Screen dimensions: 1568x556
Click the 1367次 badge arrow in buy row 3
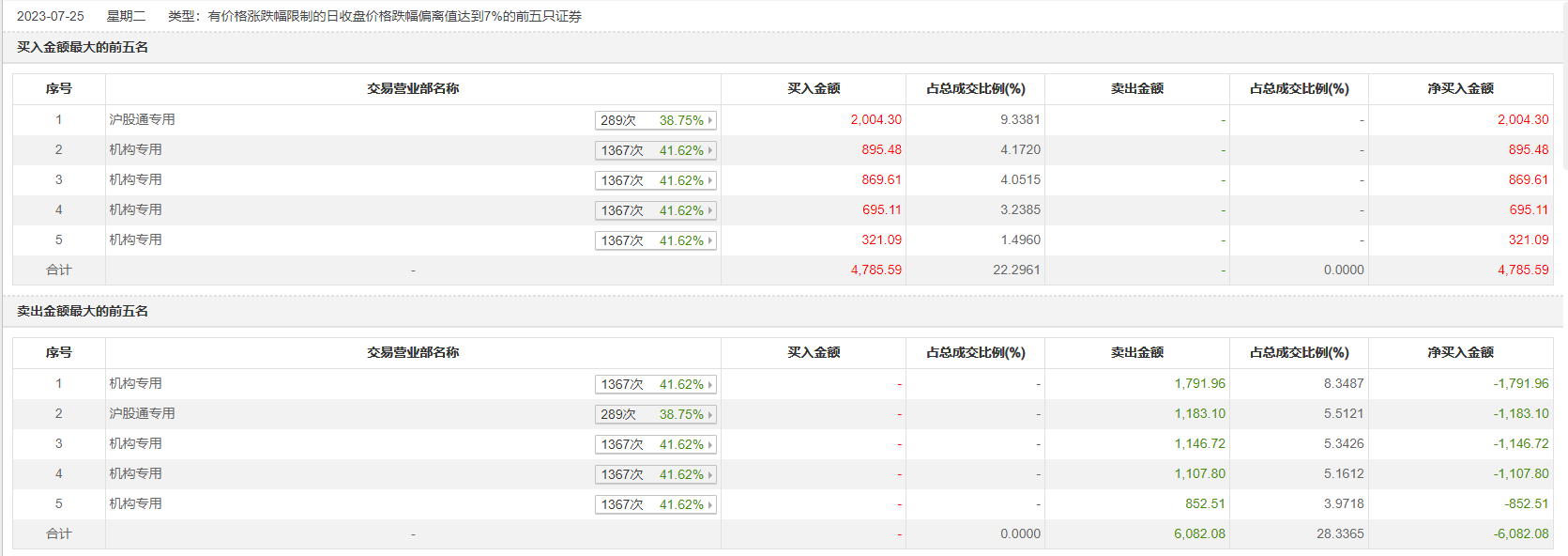coord(710,180)
